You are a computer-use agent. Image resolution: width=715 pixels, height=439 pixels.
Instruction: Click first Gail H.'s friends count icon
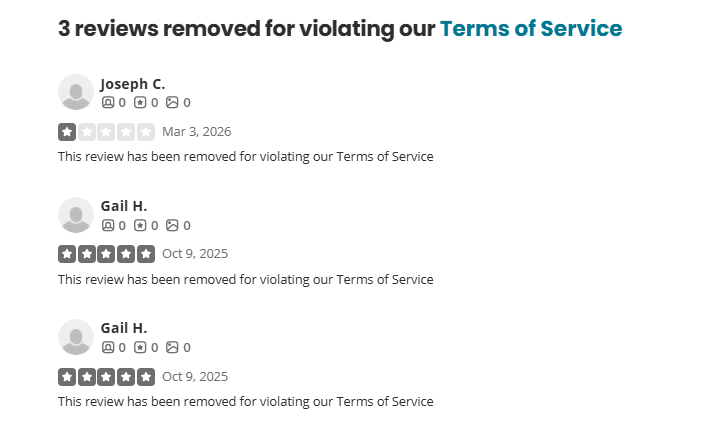click(x=108, y=225)
